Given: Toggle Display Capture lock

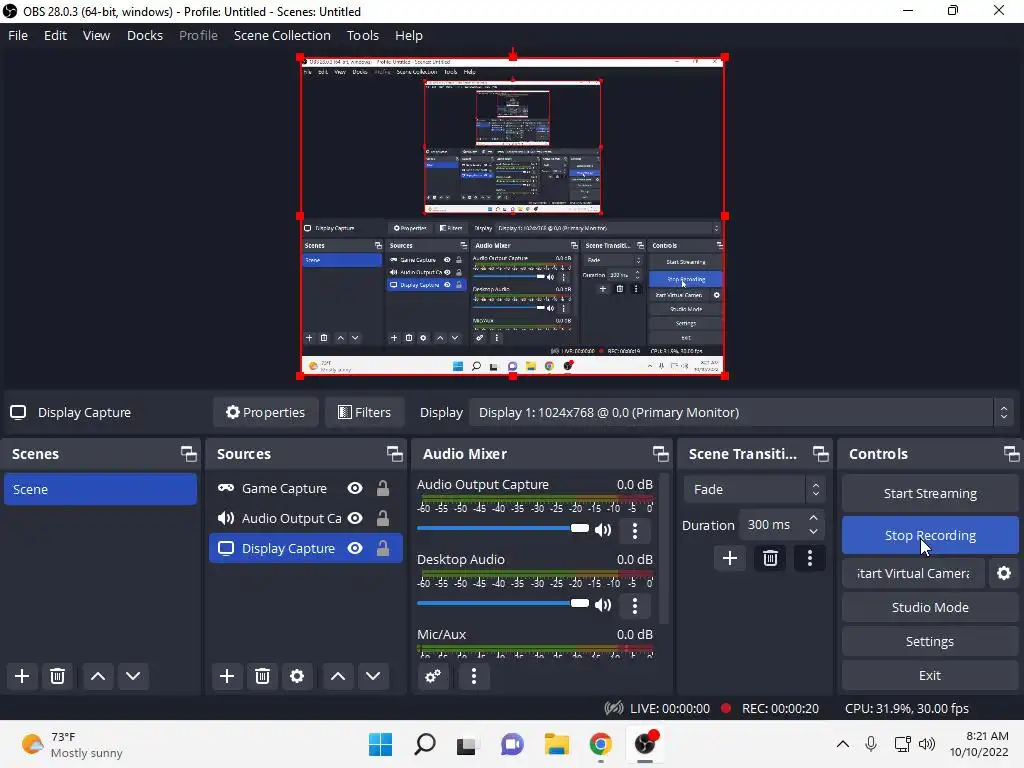Looking at the screenshot, I should click(x=383, y=548).
